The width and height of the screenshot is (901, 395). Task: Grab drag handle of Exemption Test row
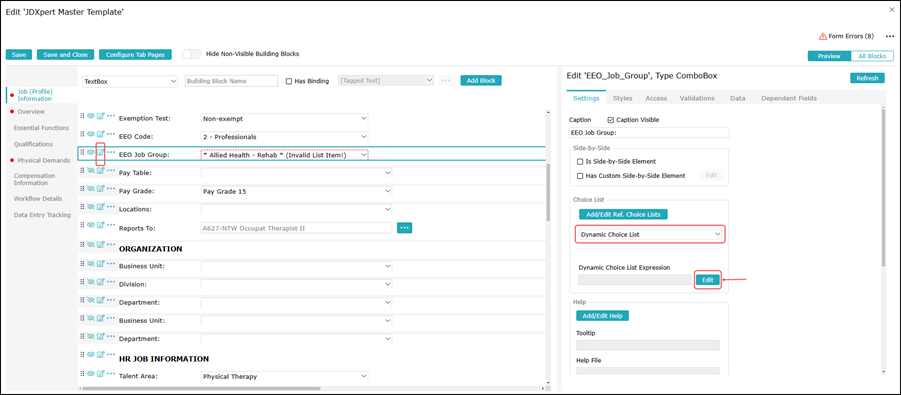[x=82, y=117]
